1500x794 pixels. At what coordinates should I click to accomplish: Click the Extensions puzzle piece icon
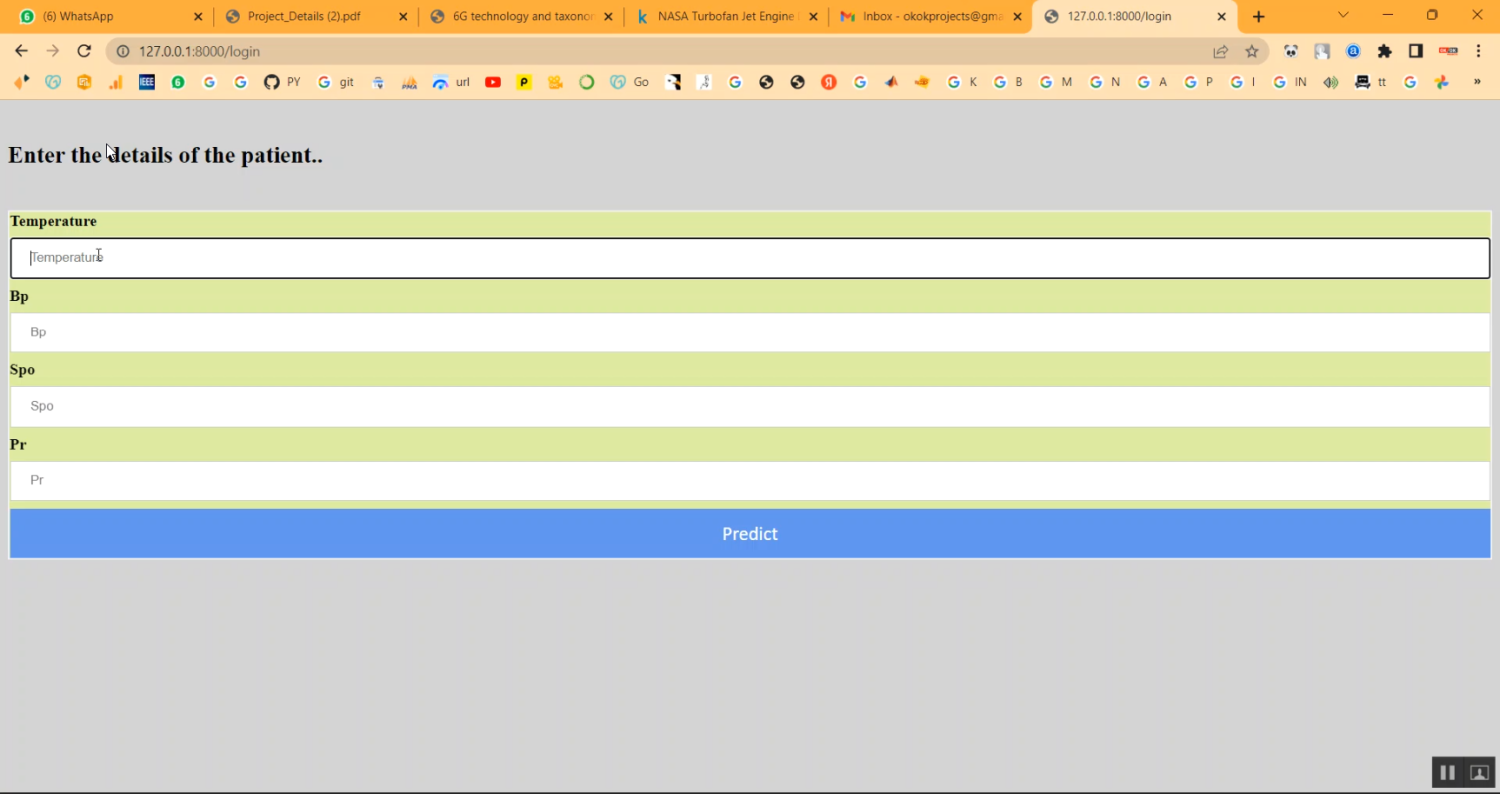tap(1384, 51)
